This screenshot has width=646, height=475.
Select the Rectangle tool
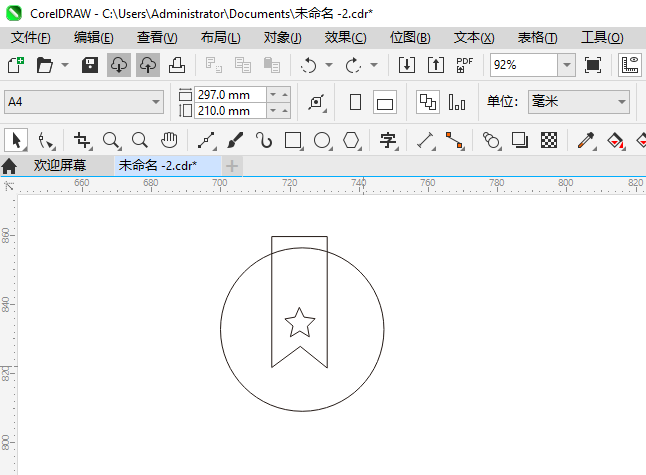pyautogui.click(x=294, y=140)
